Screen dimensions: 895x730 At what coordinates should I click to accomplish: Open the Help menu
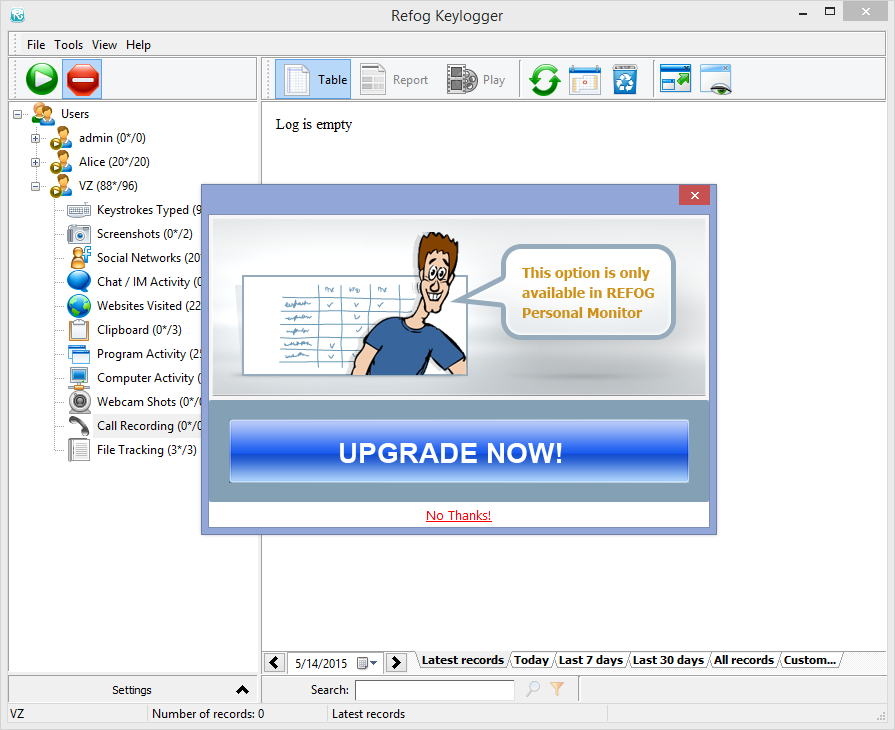(138, 45)
